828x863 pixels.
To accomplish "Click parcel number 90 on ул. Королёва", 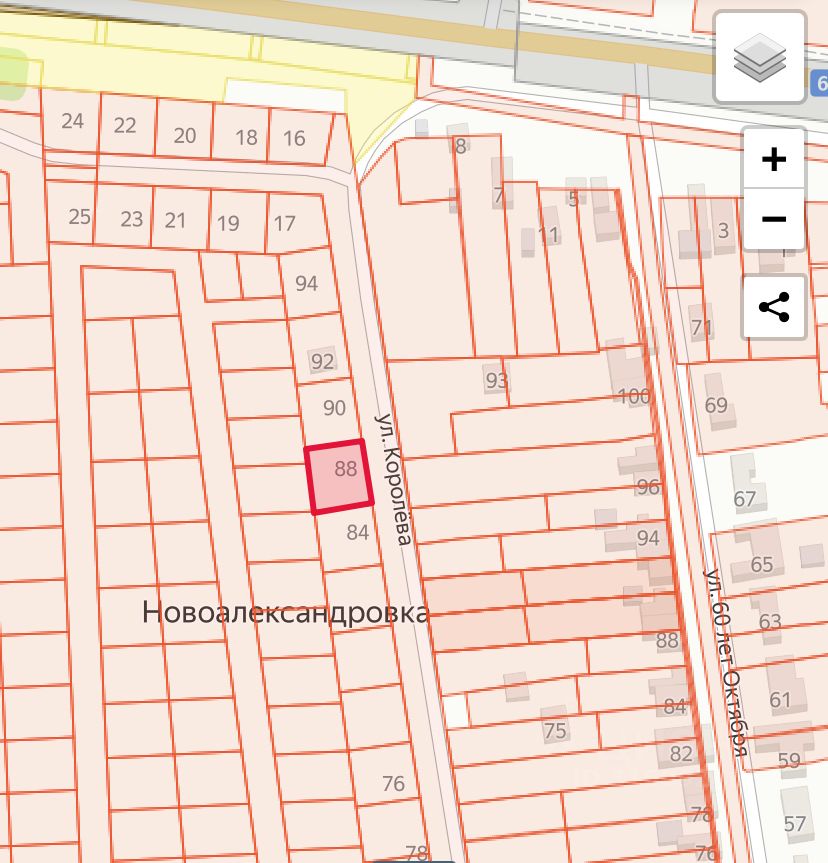I will 334,408.
